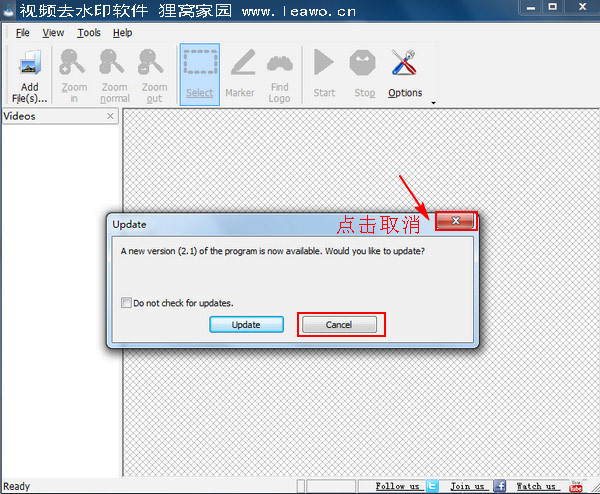
Task: Click the Videos panel title
Action: (x=19, y=116)
